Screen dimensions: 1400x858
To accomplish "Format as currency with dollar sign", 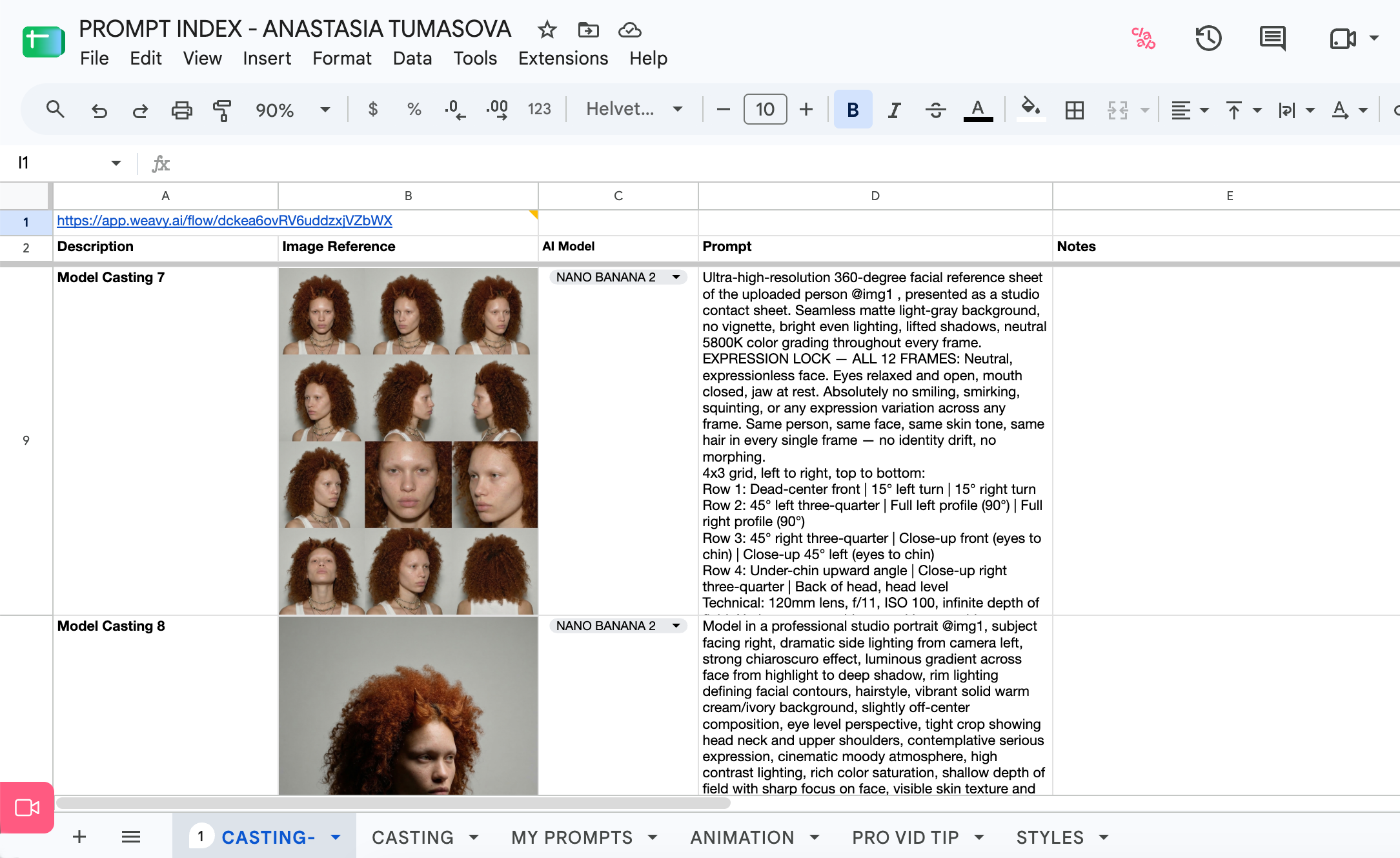I will point(373,110).
